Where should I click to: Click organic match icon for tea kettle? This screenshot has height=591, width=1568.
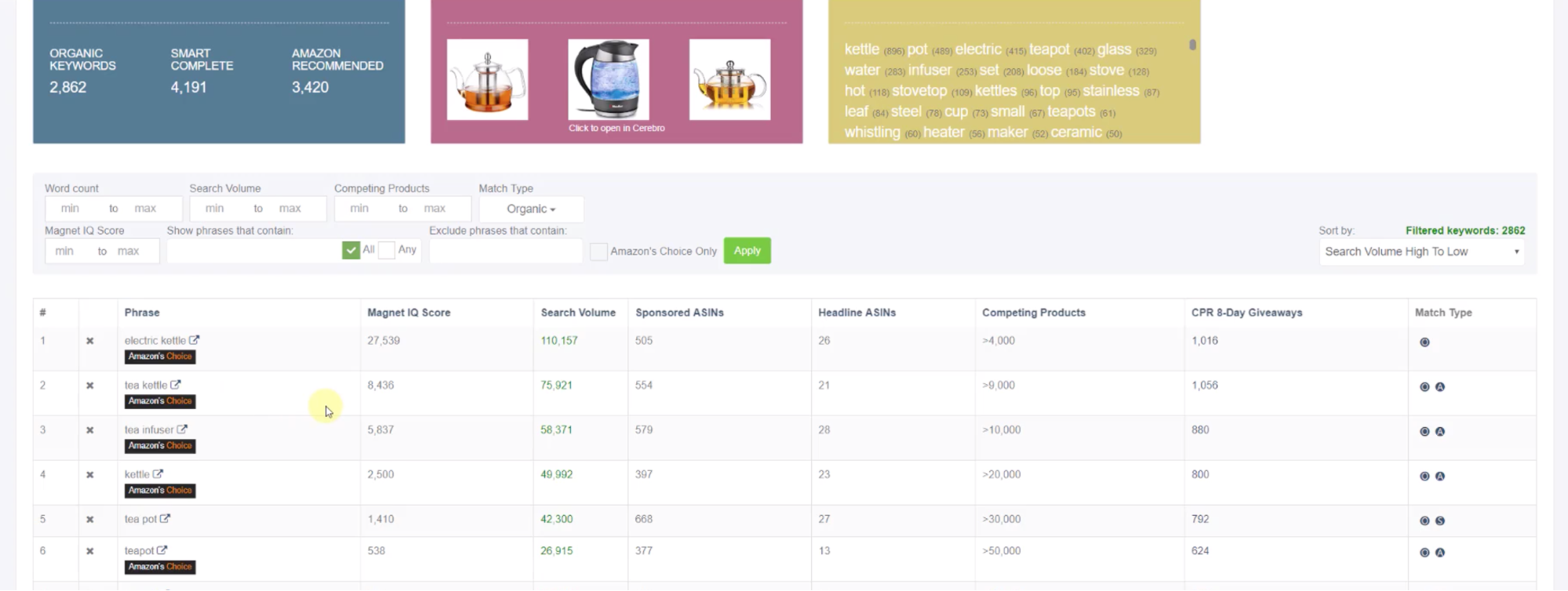point(1424,387)
